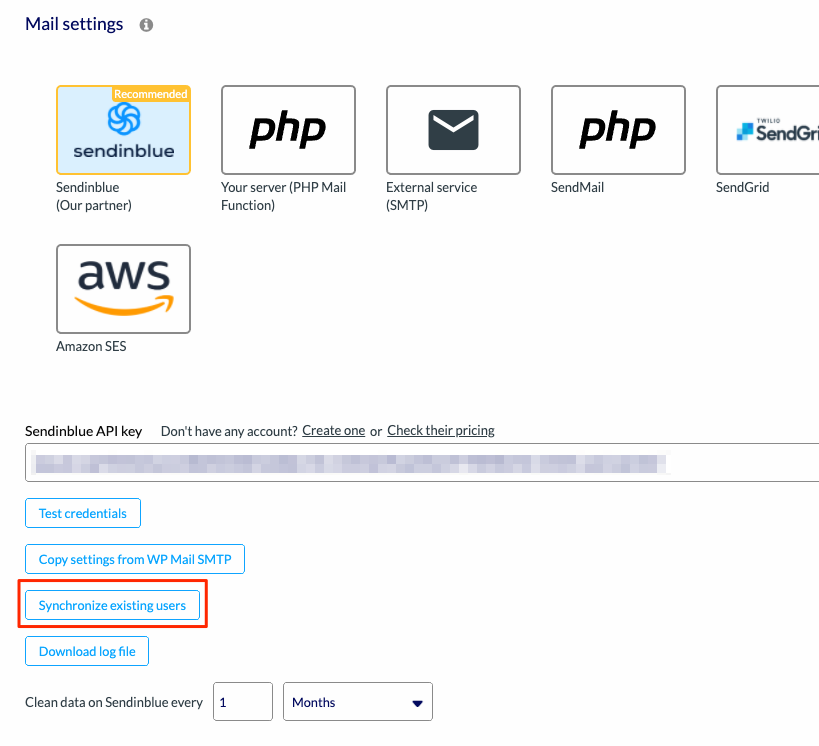
Task: Select the SendGrid service tile
Action: click(x=768, y=130)
